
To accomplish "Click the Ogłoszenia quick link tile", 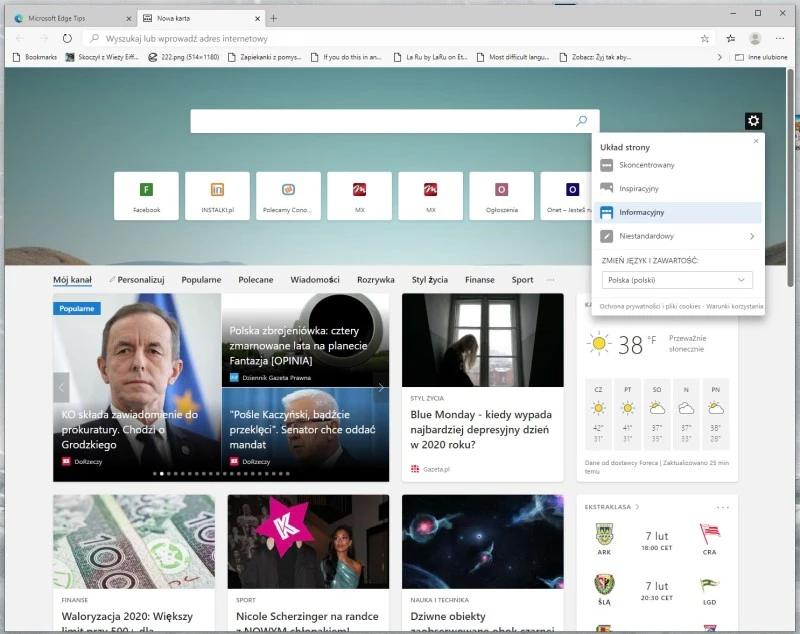I will (x=501, y=196).
